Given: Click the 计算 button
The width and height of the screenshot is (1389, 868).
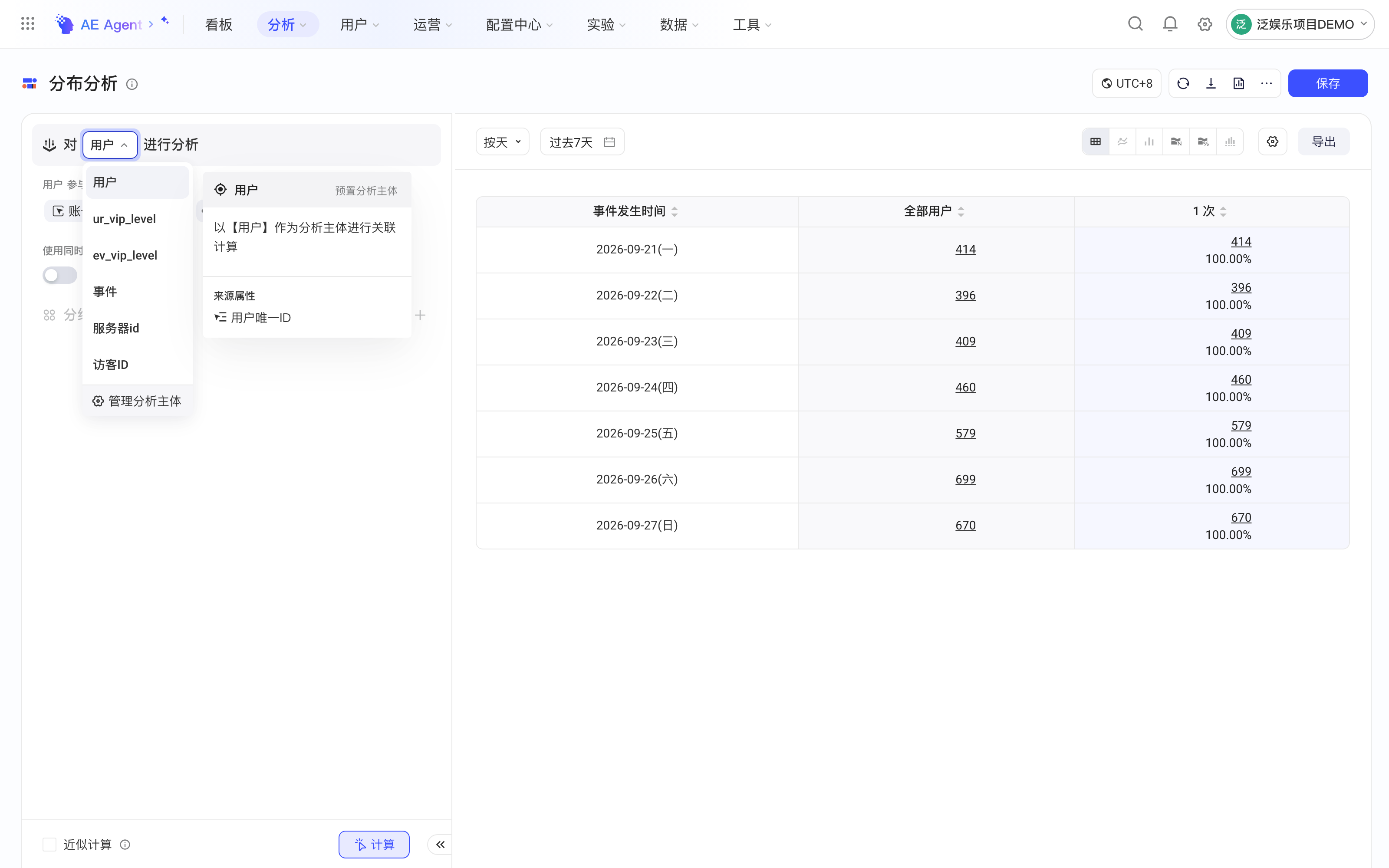Looking at the screenshot, I should pos(374,845).
